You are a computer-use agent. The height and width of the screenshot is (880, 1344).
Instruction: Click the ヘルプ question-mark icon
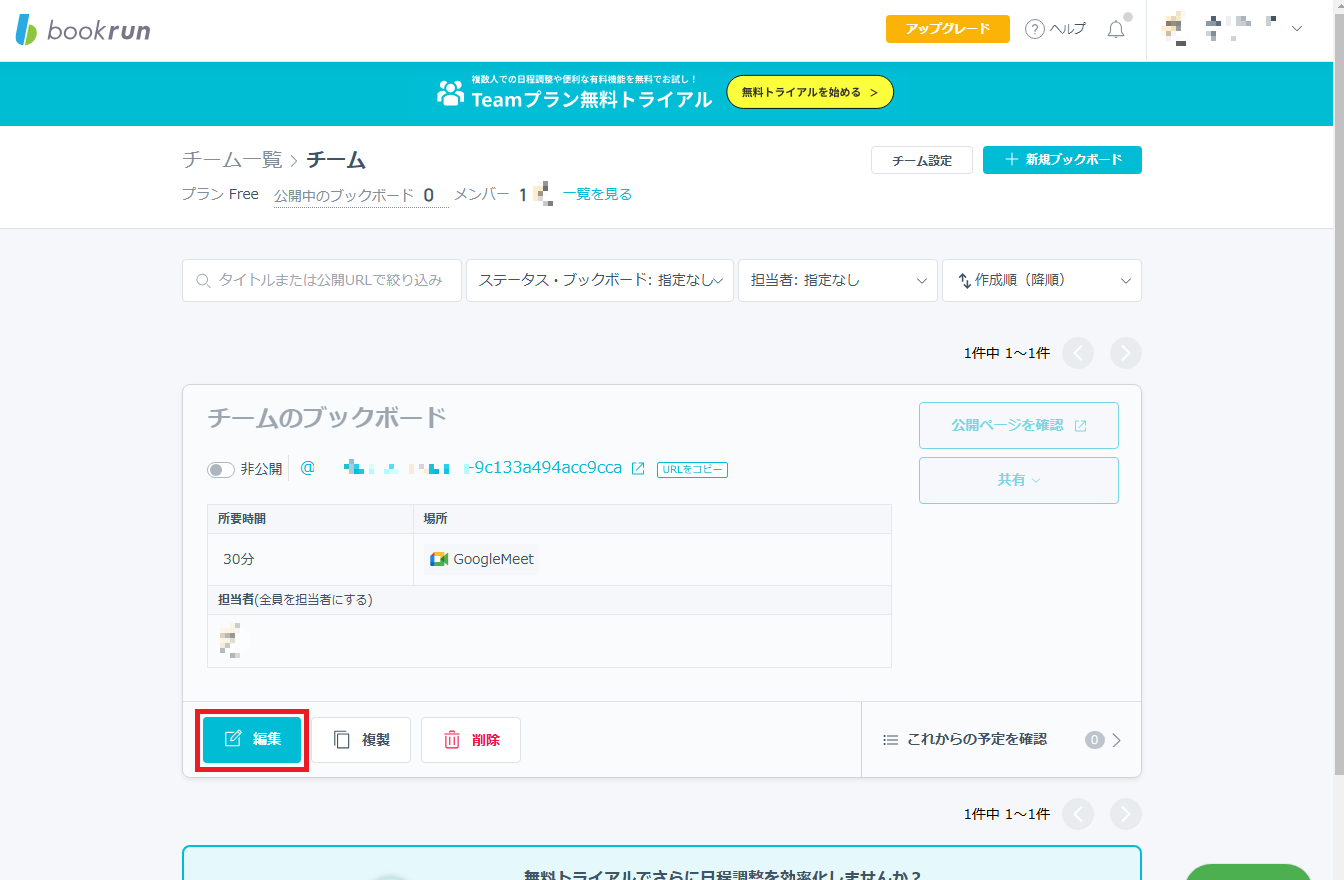coord(1033,29)
